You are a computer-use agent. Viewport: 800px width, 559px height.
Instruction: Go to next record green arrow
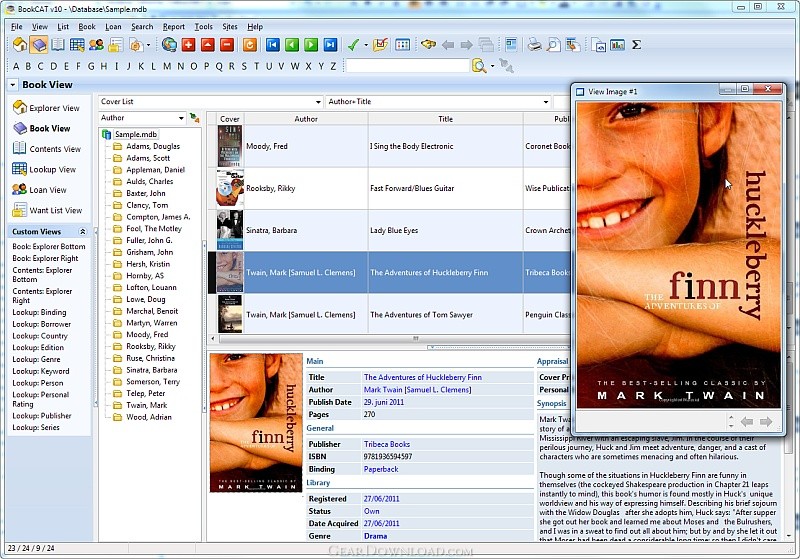pos(311,45)
